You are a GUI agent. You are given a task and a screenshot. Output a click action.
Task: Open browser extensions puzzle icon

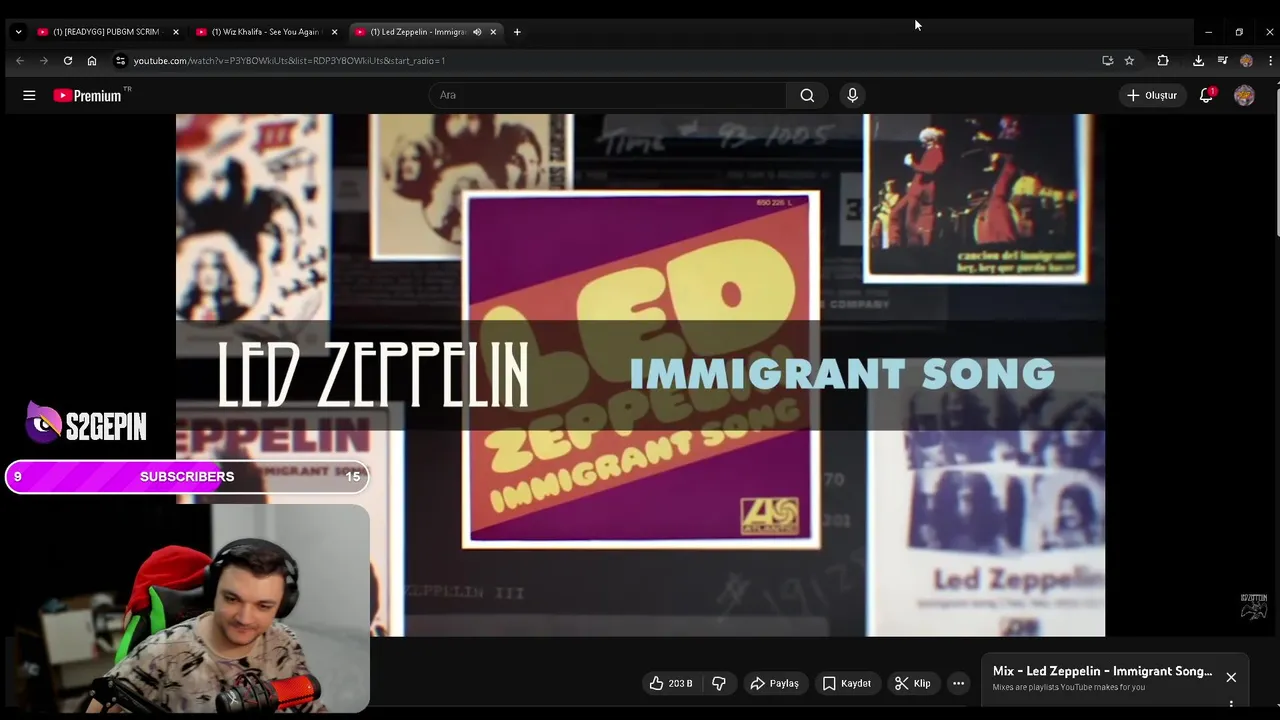click(1163, 61)
